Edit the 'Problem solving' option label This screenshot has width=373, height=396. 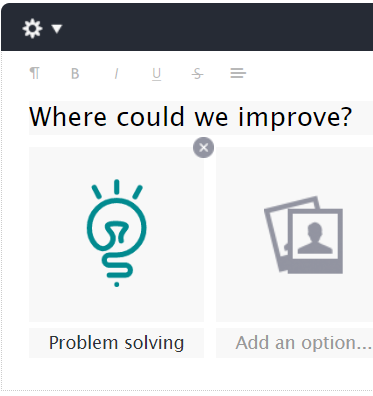coord(116,343)
